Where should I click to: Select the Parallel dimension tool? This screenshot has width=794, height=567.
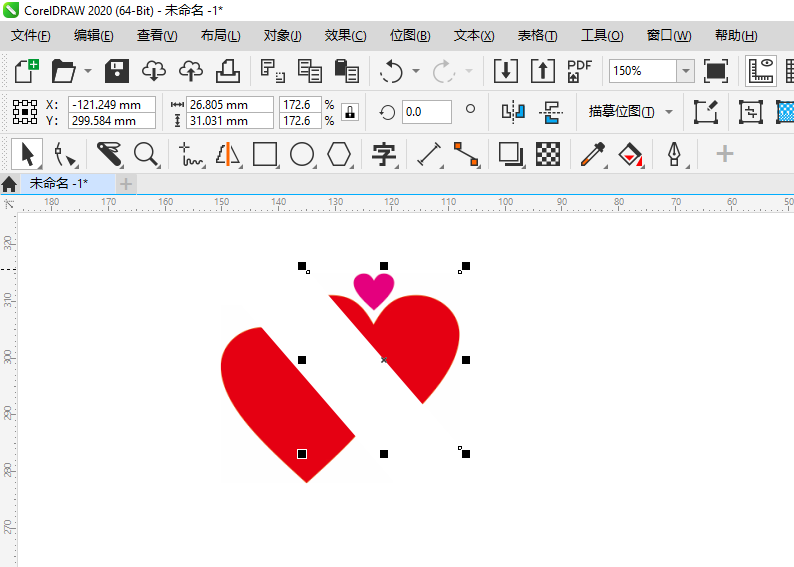coord(429,154)
